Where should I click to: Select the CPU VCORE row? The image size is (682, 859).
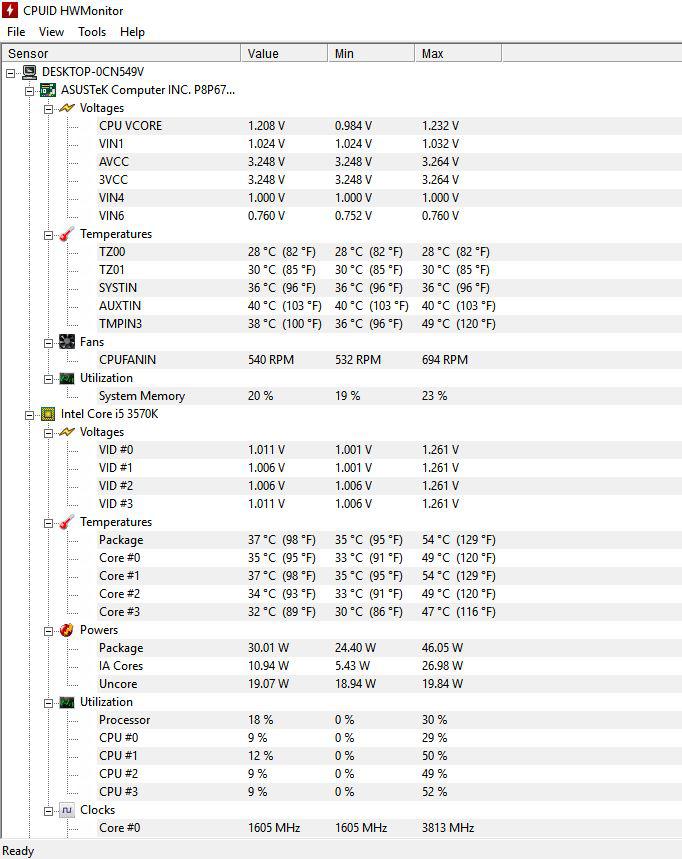(x=130, y=126)
